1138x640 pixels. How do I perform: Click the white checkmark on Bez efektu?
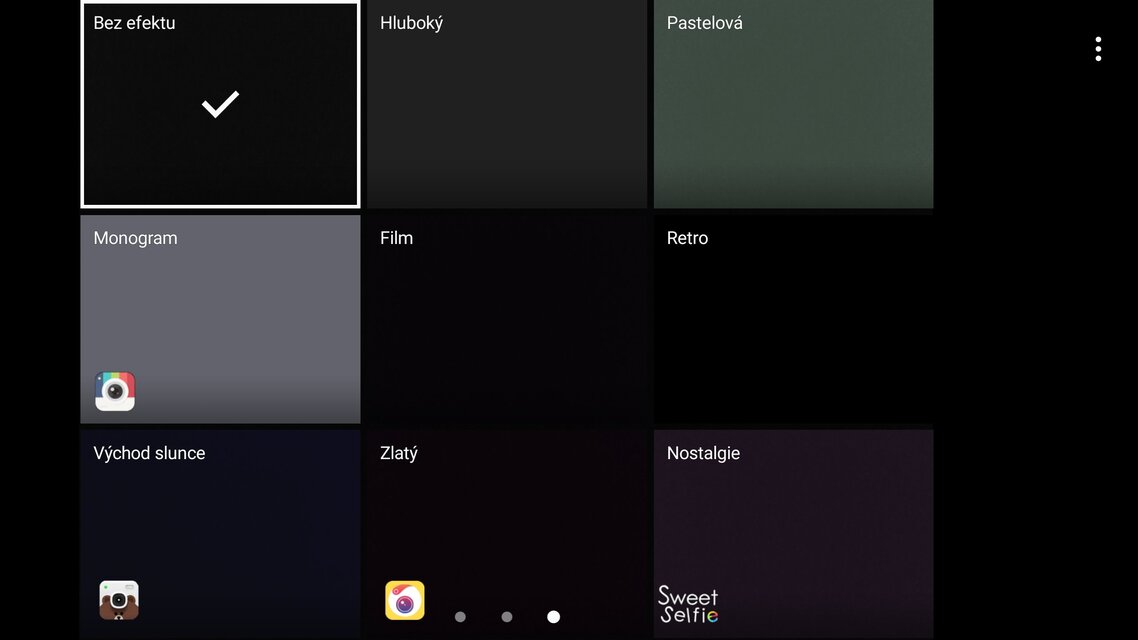[x=220, y=104]
